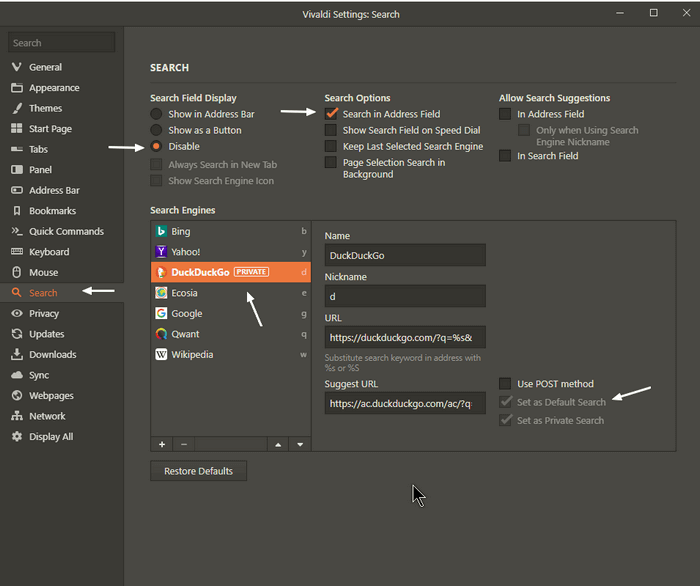Allow suggestions In Address Field checkbox
The width and height of the screenshot is (700, 586).
[x=505, y=114]
